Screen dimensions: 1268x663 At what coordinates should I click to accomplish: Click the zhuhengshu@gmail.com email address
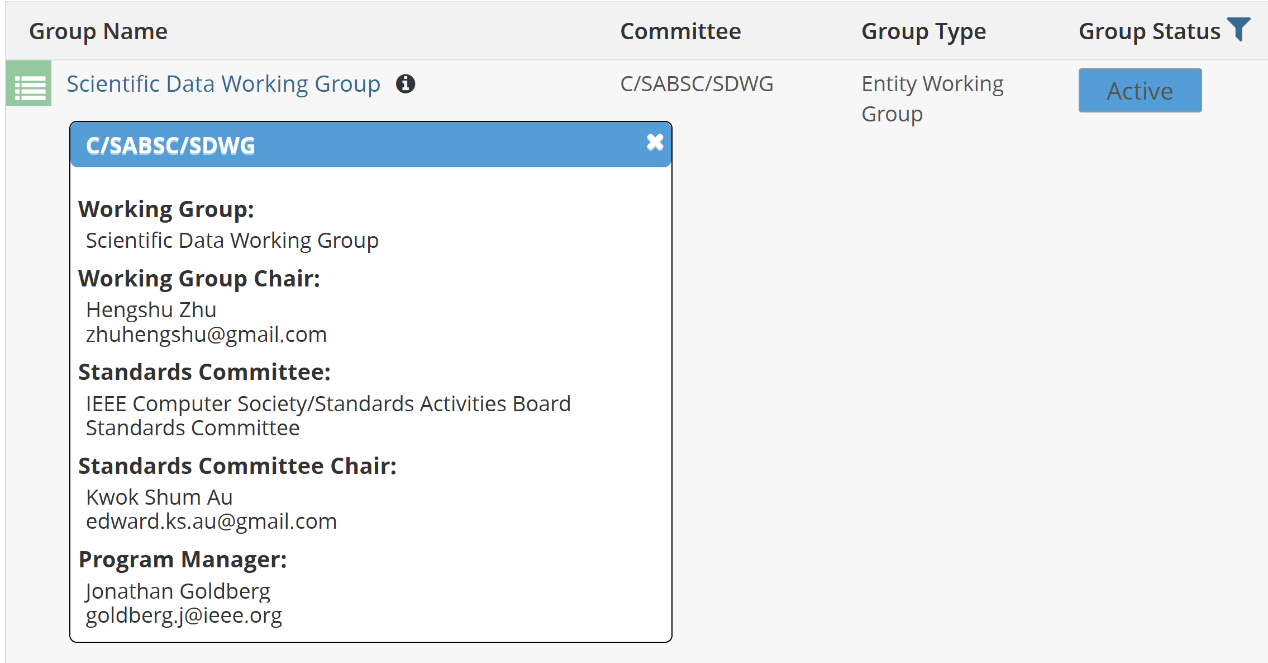click(x=206, y=334)
